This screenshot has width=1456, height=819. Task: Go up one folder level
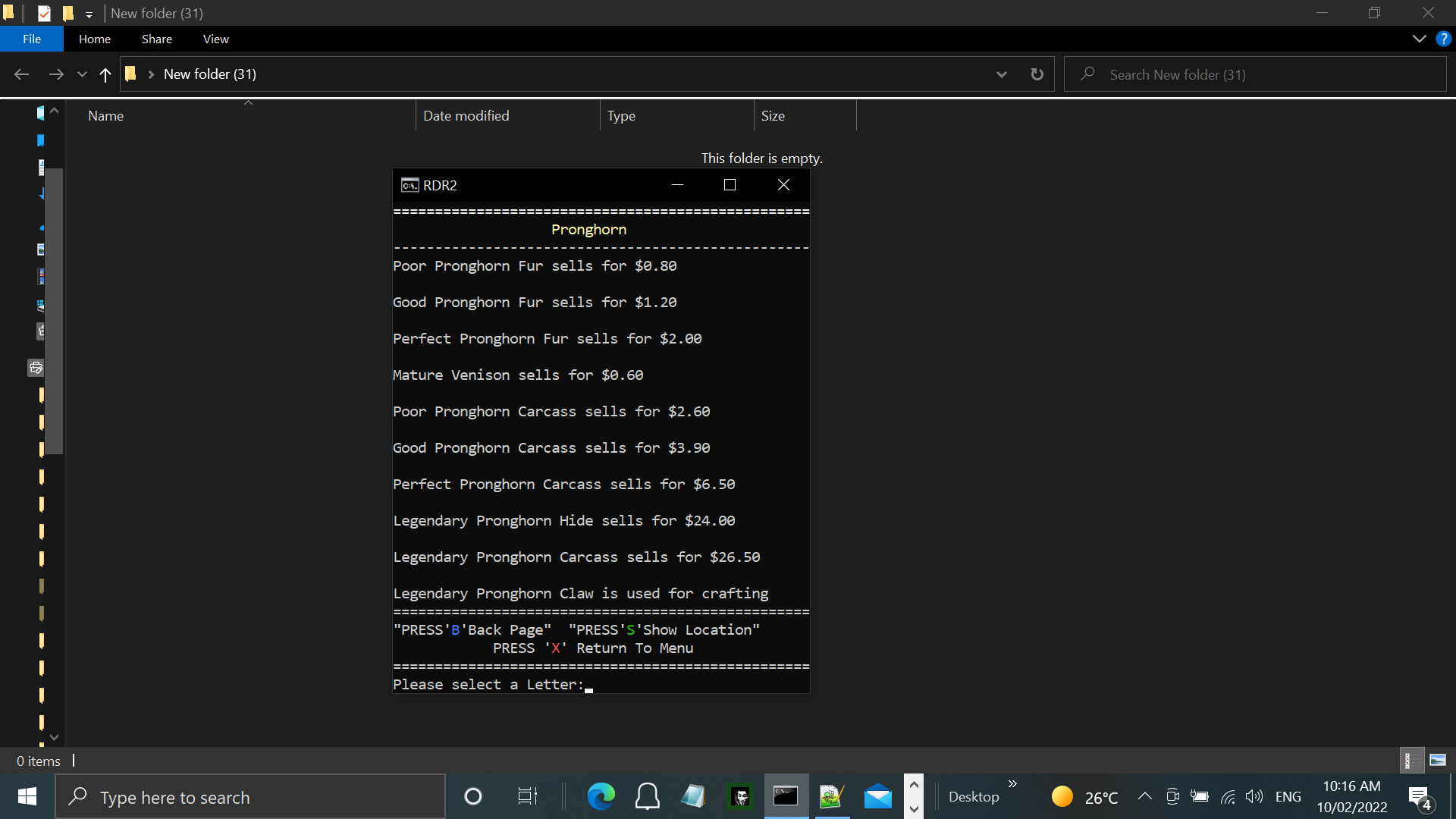tap(105, 74)
